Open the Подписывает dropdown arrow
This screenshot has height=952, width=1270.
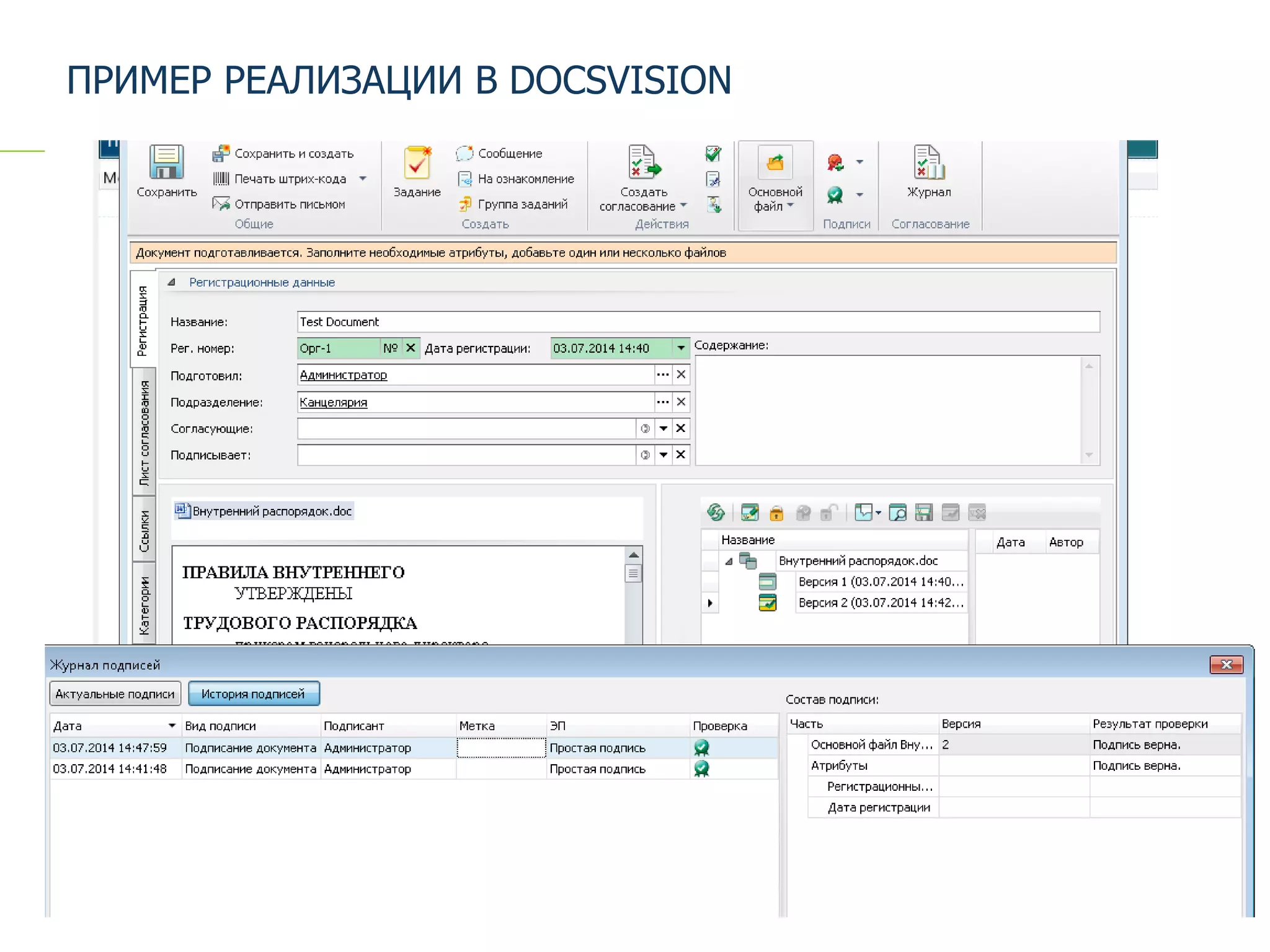click(664, 455)
